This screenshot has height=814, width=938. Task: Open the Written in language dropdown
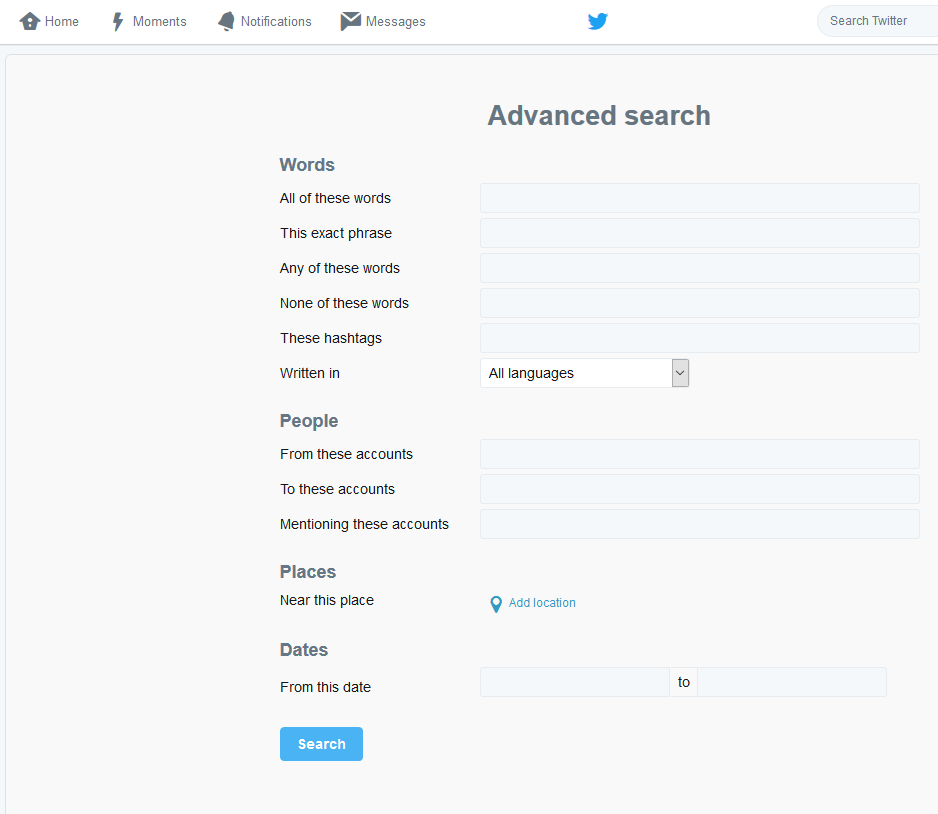[x=584, y=373]
